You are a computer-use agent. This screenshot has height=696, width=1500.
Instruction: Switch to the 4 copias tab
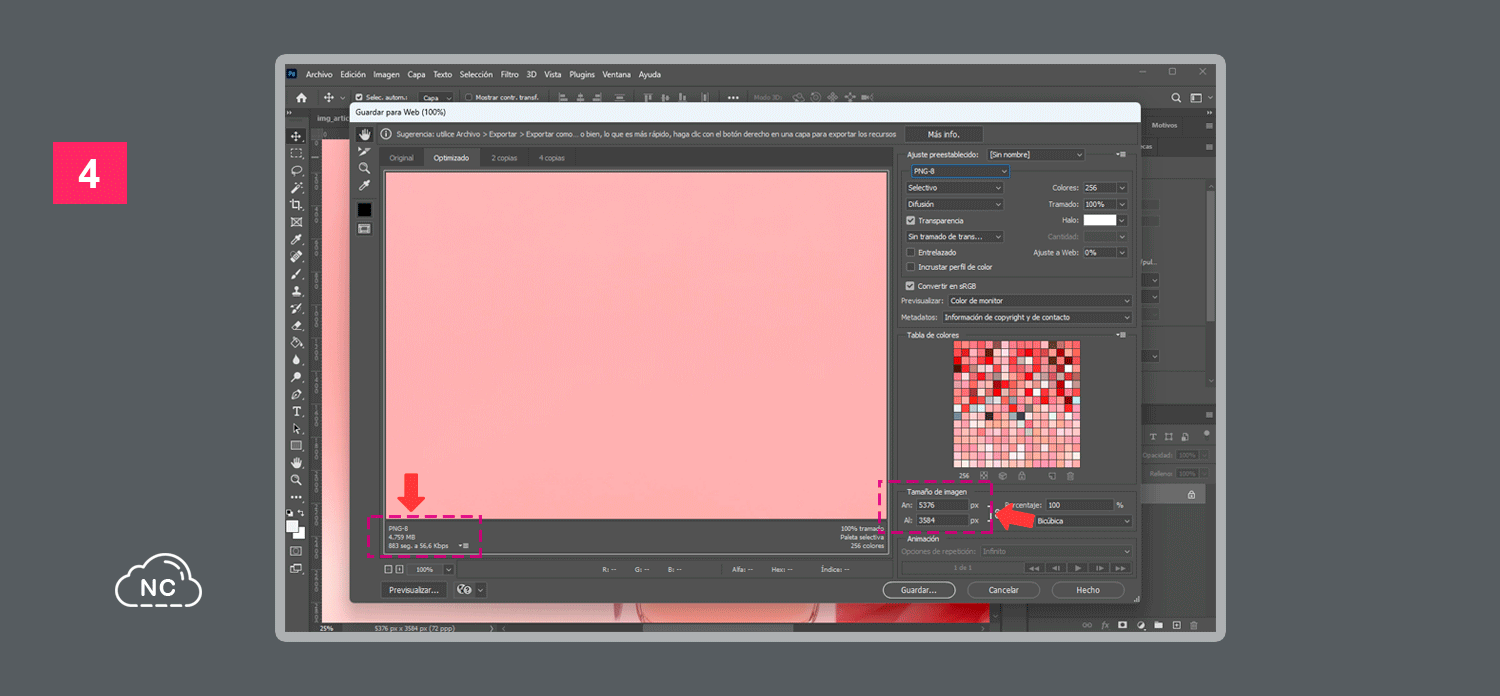click(552, 158)
